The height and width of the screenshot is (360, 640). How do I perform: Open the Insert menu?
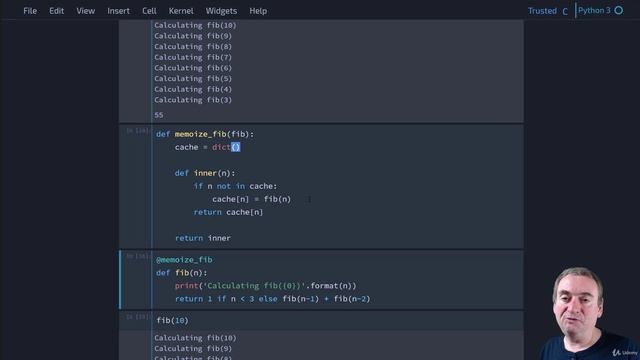click(x=118, y=11)
